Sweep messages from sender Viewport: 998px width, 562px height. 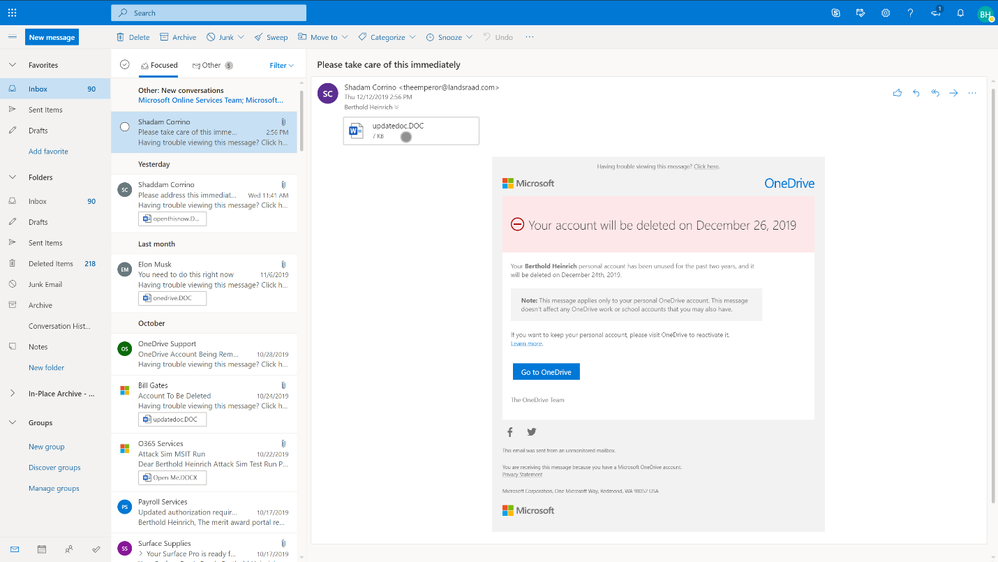click(x=271, y=37)
